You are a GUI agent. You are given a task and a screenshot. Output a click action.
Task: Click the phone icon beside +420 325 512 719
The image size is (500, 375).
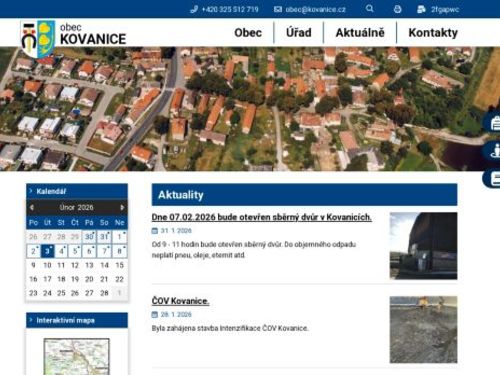click(x=194, y=9)
